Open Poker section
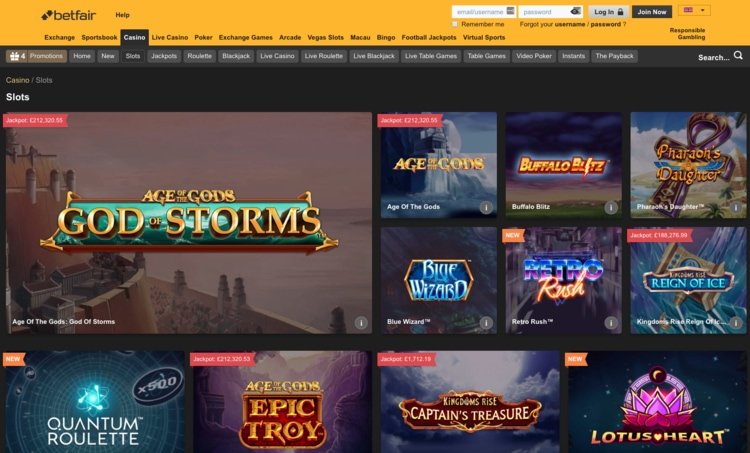Image resolution: width=750 pixels, height=453 pixels. [x=203, y=37]
